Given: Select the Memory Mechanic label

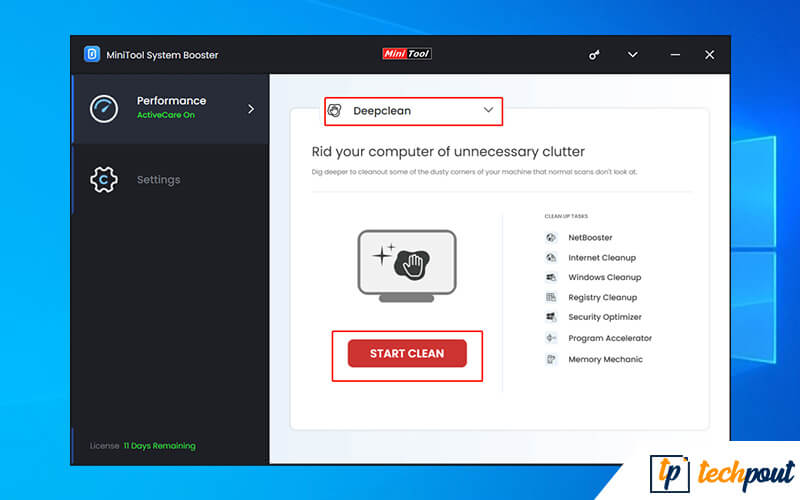Looking at the screenshot, I should tap(606, 359).
